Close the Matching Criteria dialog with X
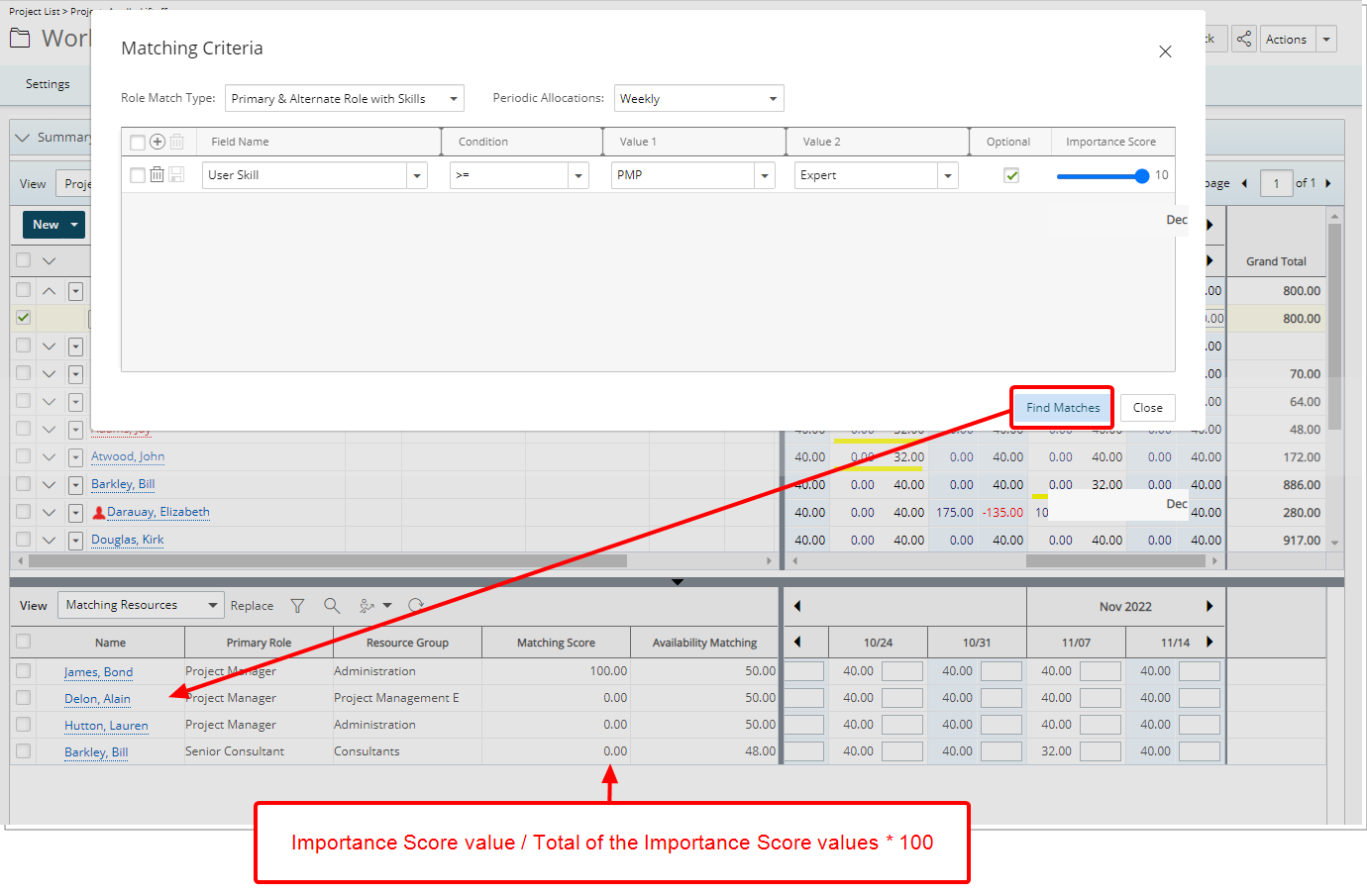Screen dimensions: 1367x896 click(x=1165, y=51)
